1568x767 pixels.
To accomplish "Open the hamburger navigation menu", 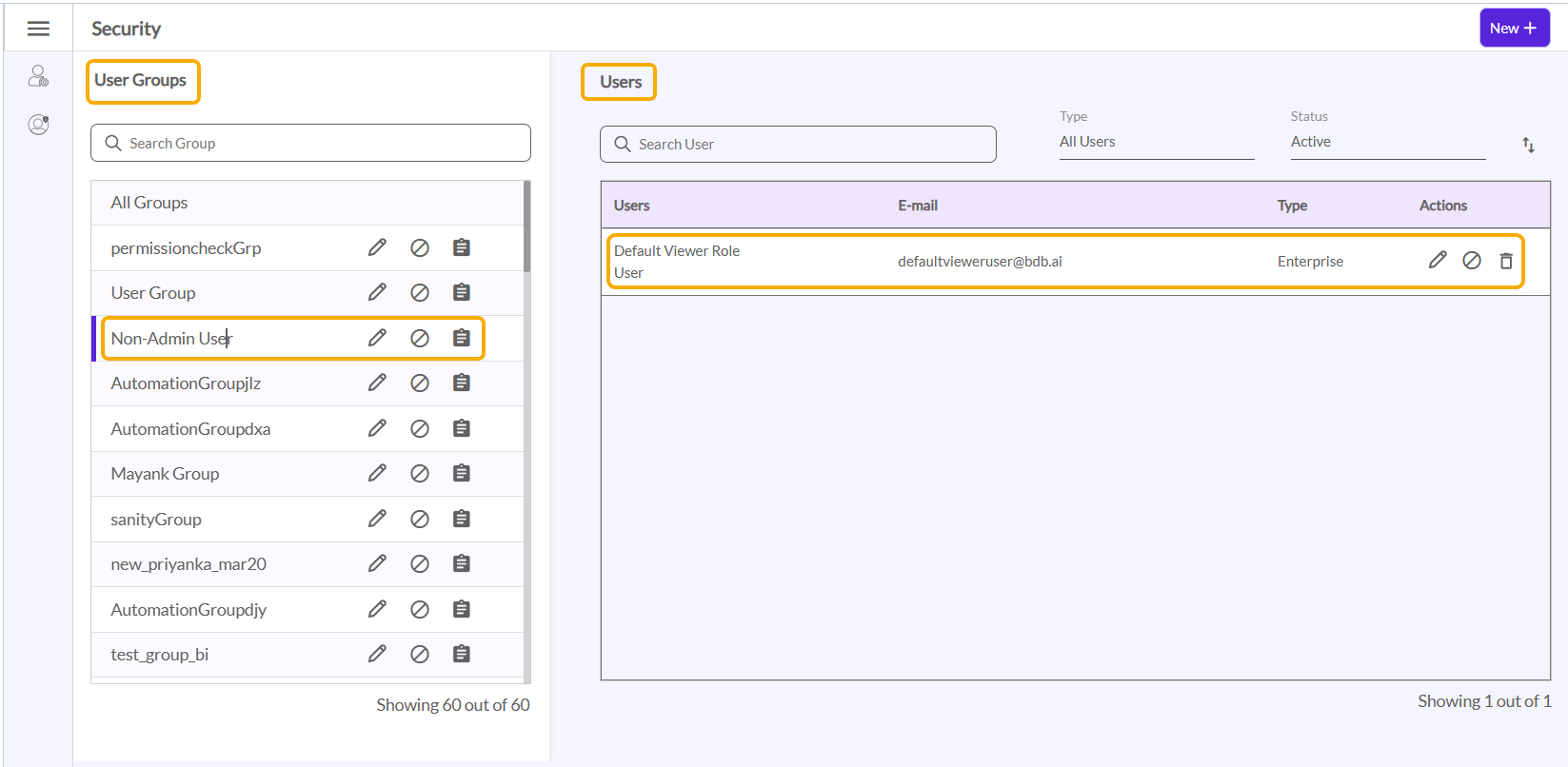I will click(38, 29).
